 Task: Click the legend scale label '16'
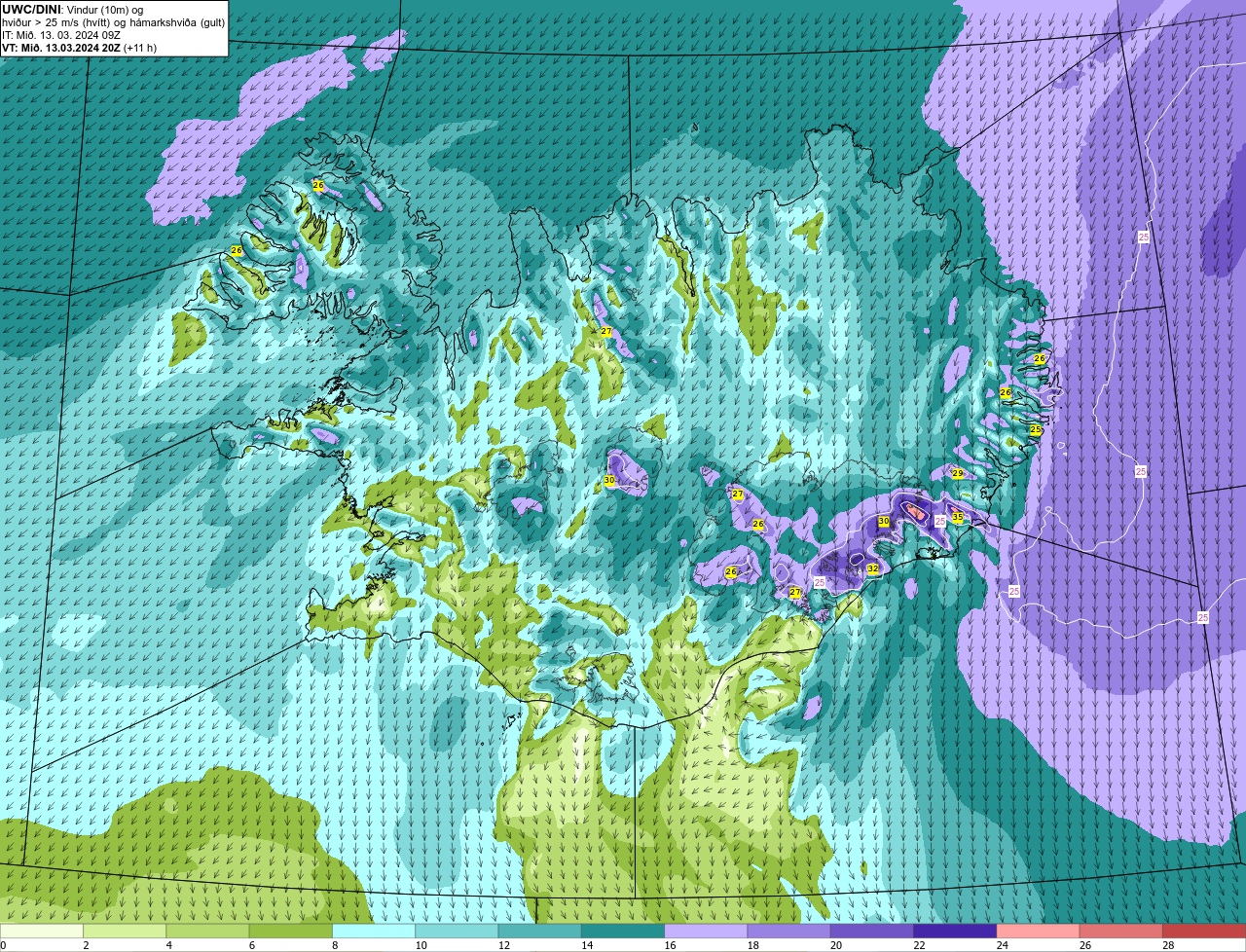point(670,945)
